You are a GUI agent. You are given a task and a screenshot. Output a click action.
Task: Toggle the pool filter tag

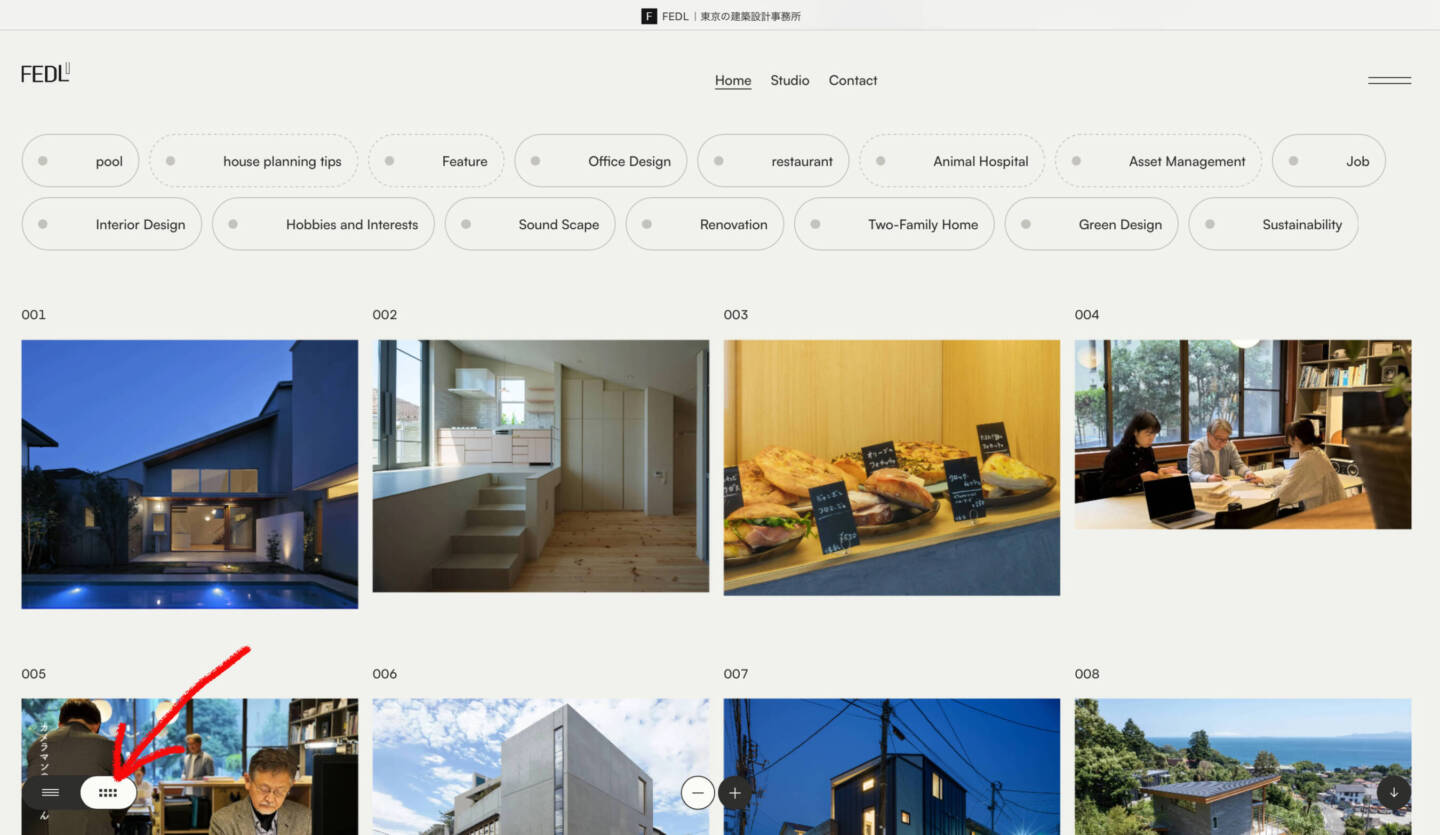point(80,161)
